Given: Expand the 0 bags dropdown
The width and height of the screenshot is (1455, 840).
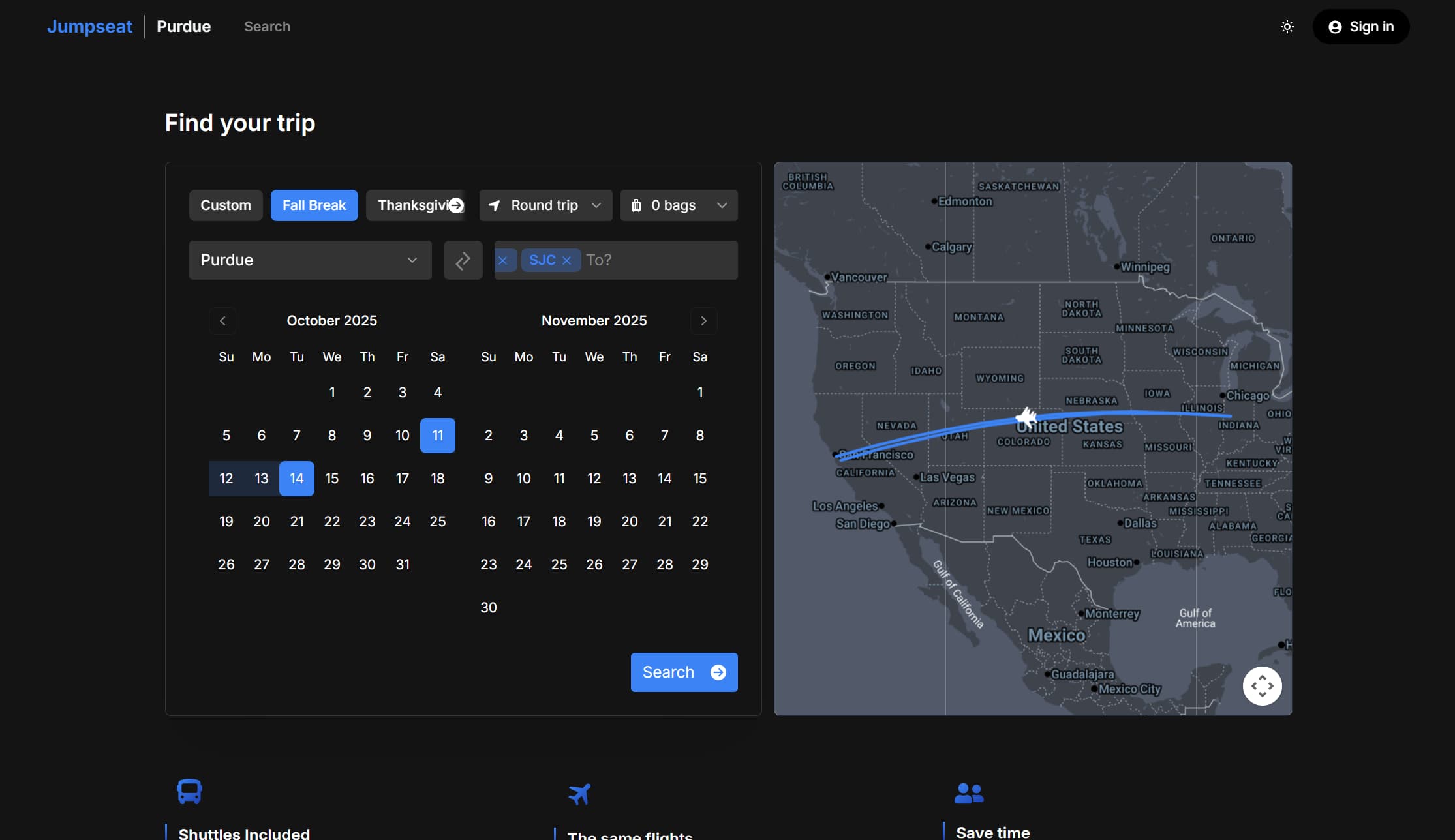Looking at the screenshot, I should (x=679, y=205).
